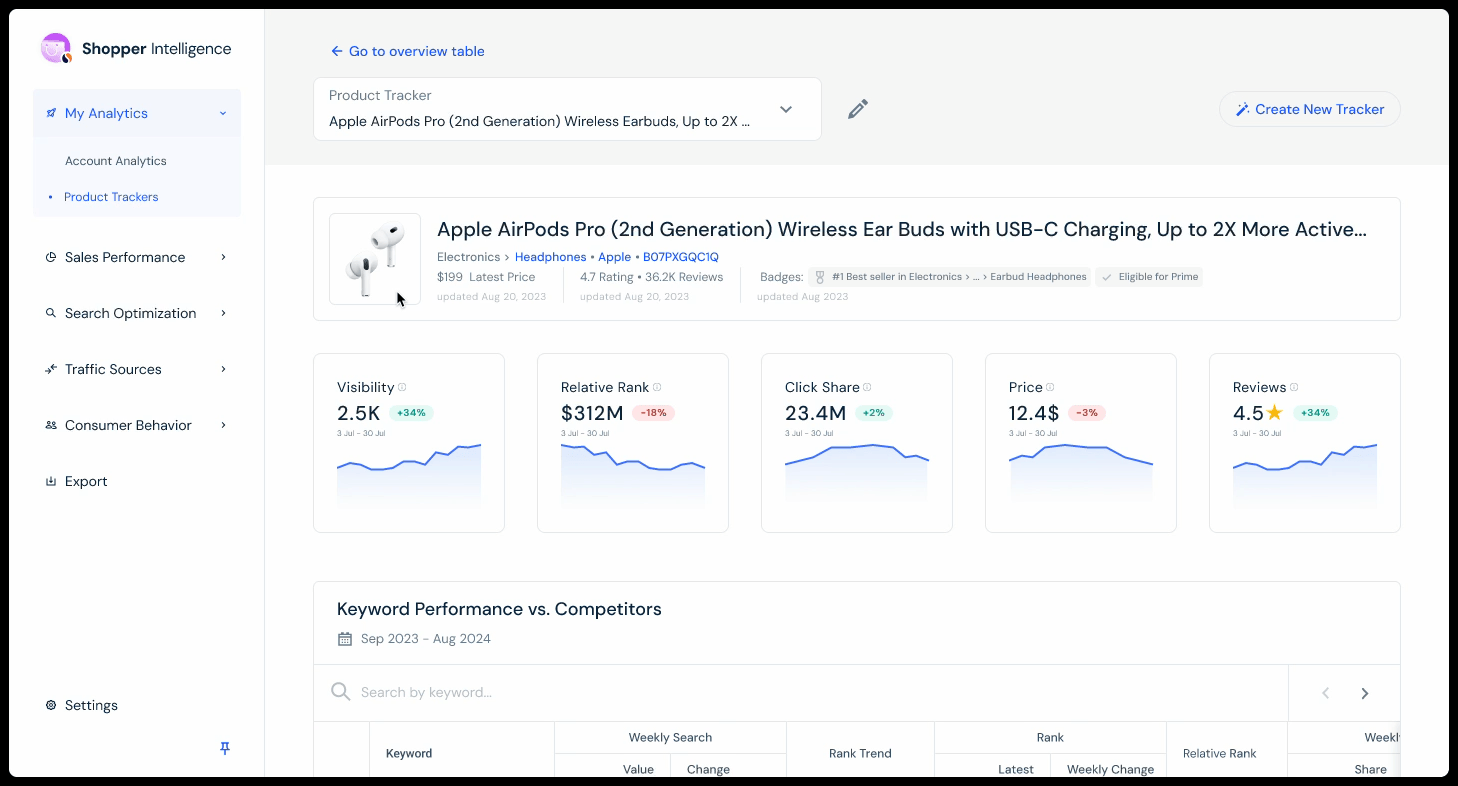The image size is (1458, 786).
Task: Click the info icon next to Visibility
Action: pos(402,387)
